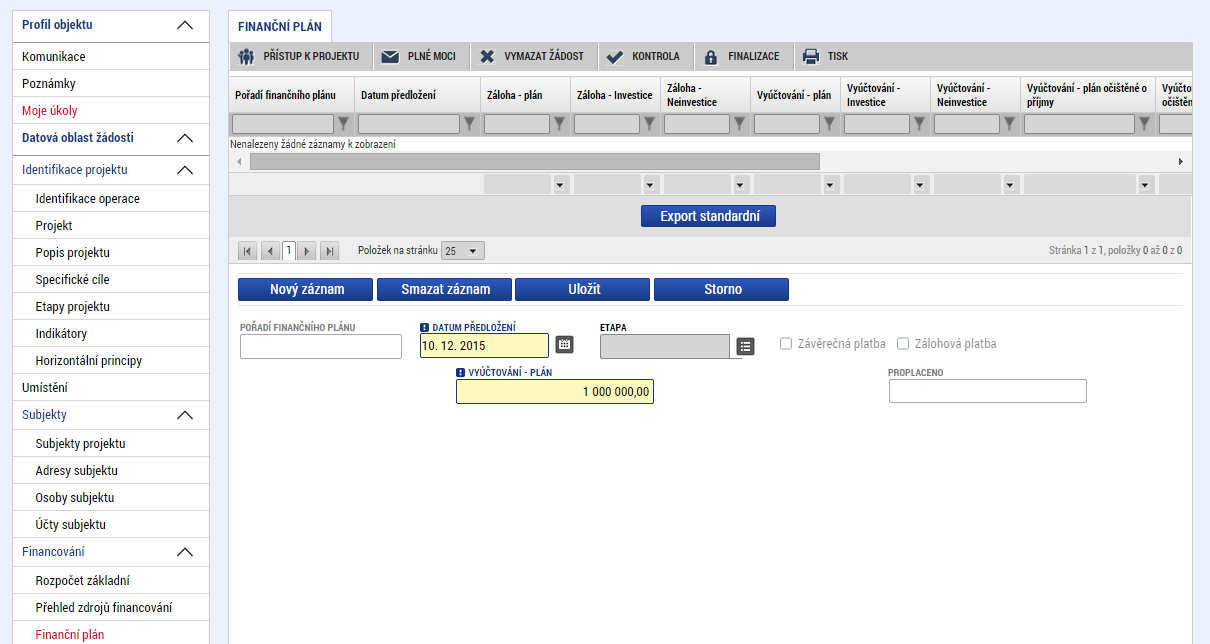Click filter icon for Vyúčtování - plán očištěné column

[x=1145, y=124]
